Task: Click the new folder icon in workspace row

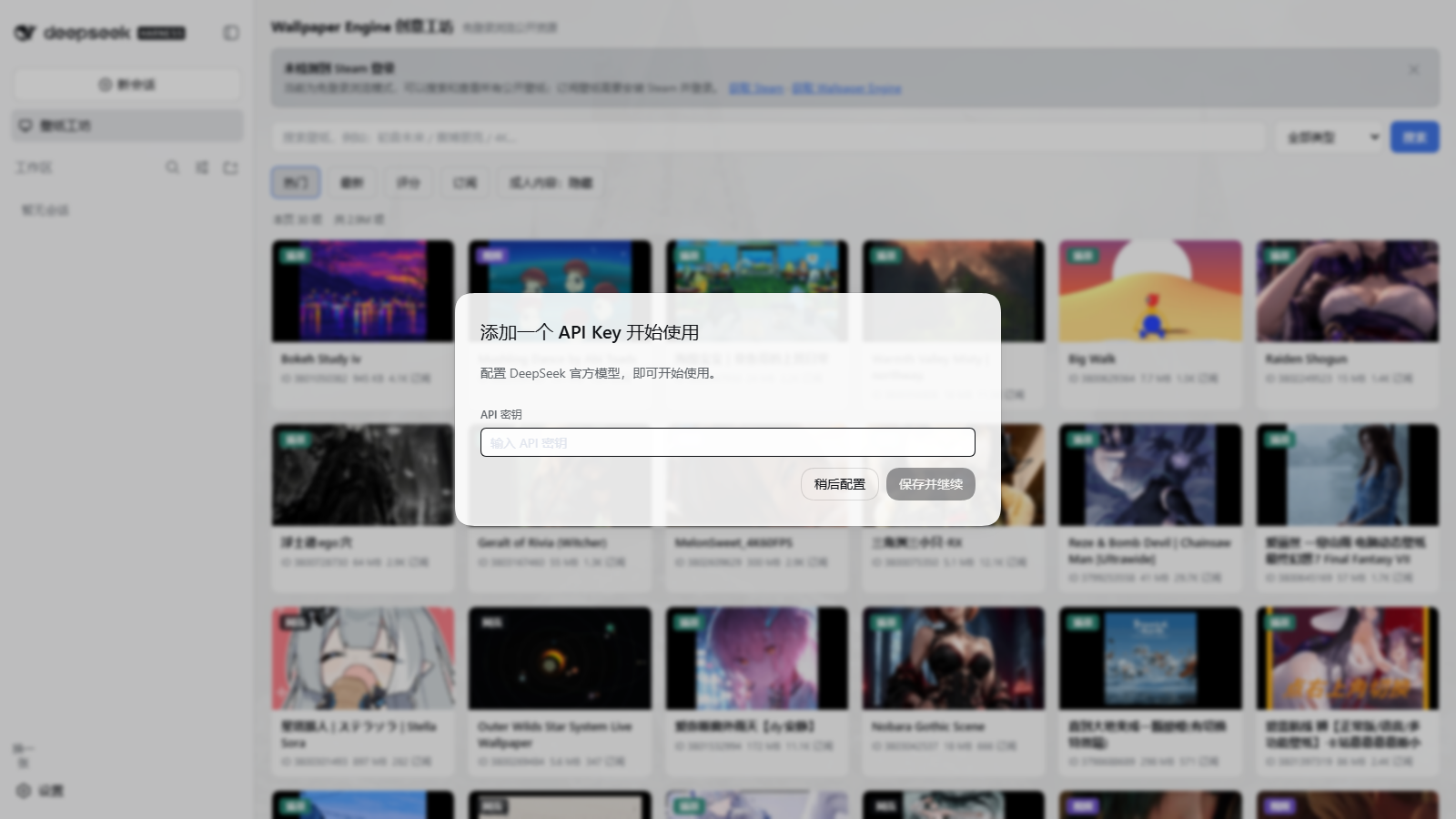Action: tap(230, 167)
